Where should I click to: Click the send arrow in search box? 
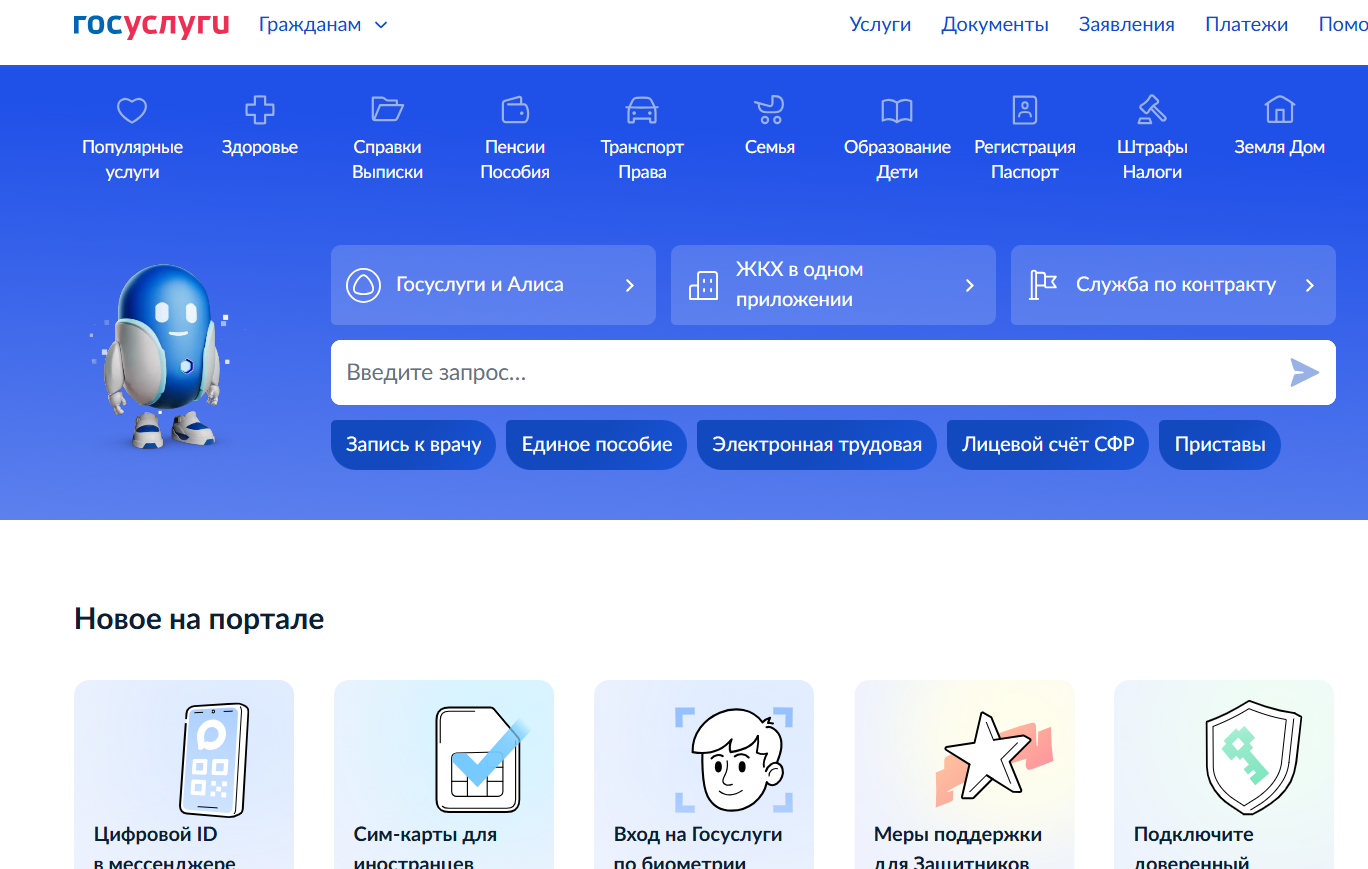1304,373
